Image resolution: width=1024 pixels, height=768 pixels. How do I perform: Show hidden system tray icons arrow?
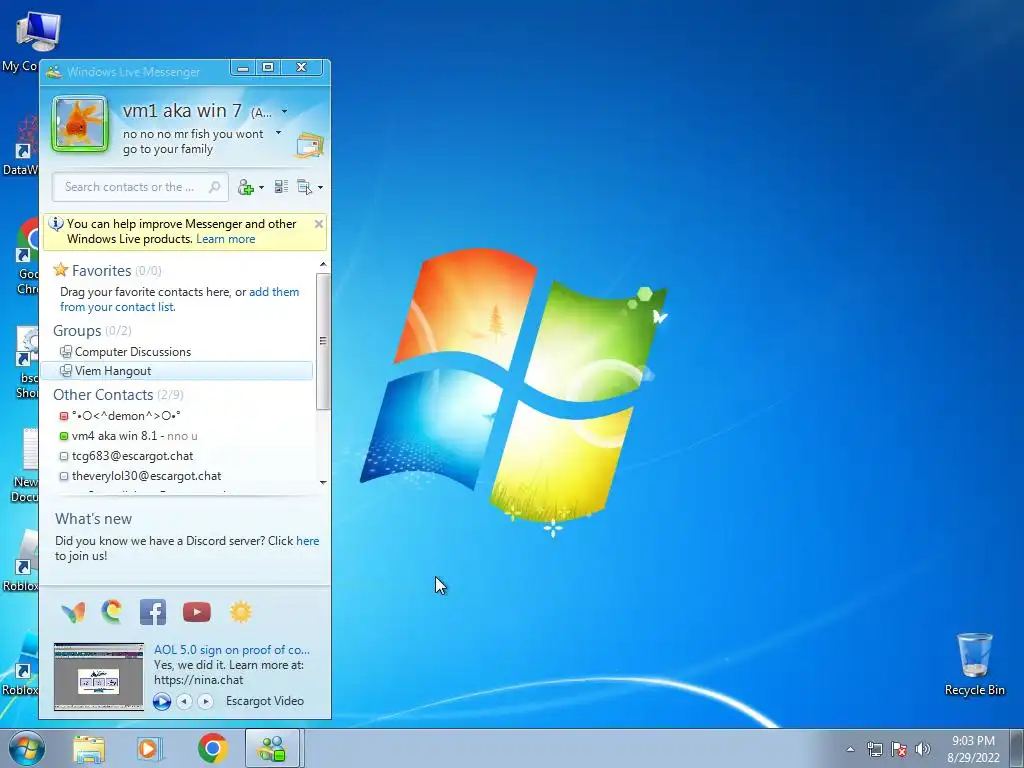(x=850, y=749)
